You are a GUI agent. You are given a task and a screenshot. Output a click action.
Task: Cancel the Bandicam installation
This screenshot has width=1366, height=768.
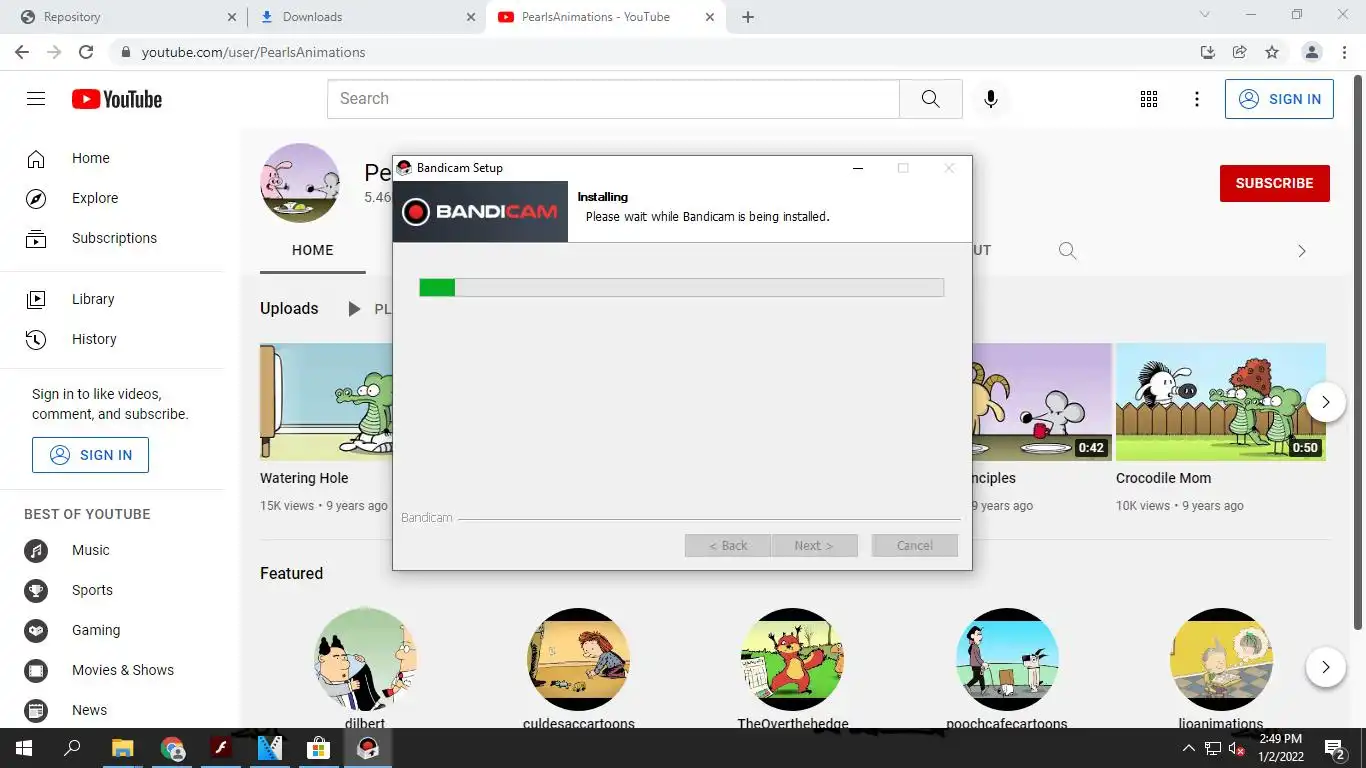915,546
